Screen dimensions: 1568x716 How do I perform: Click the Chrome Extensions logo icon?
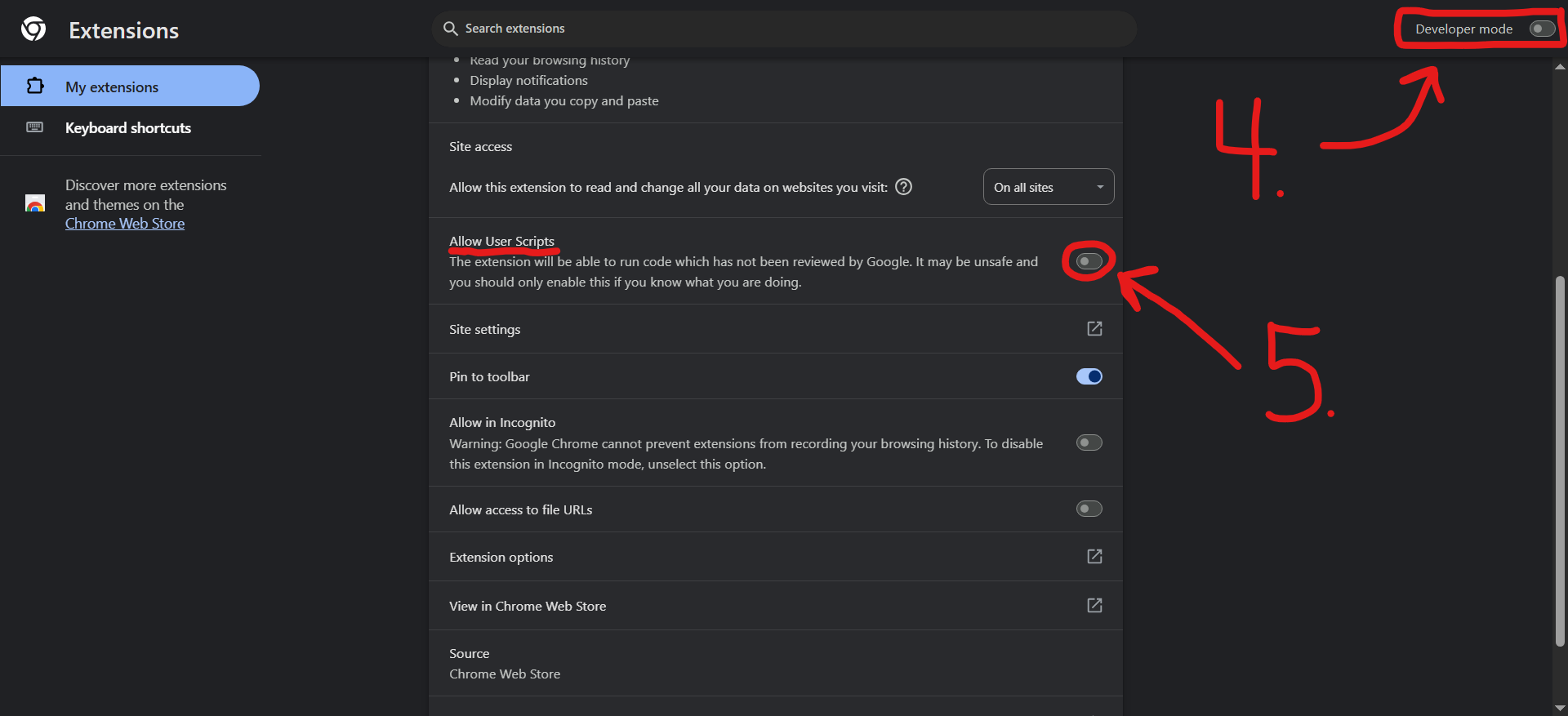33,28
